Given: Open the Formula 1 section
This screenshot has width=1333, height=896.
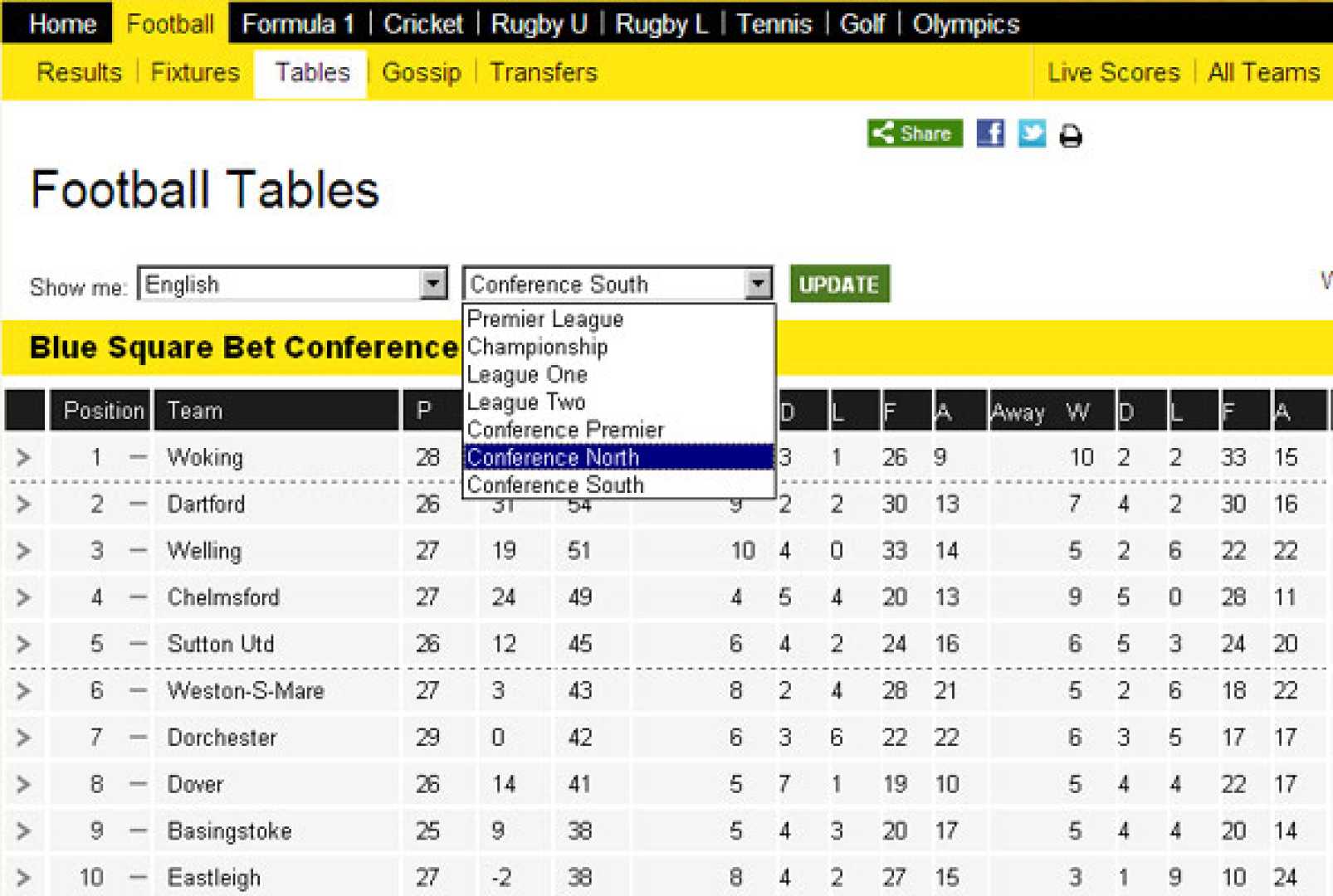Looking at the screenshot, I should click(297, 24).
